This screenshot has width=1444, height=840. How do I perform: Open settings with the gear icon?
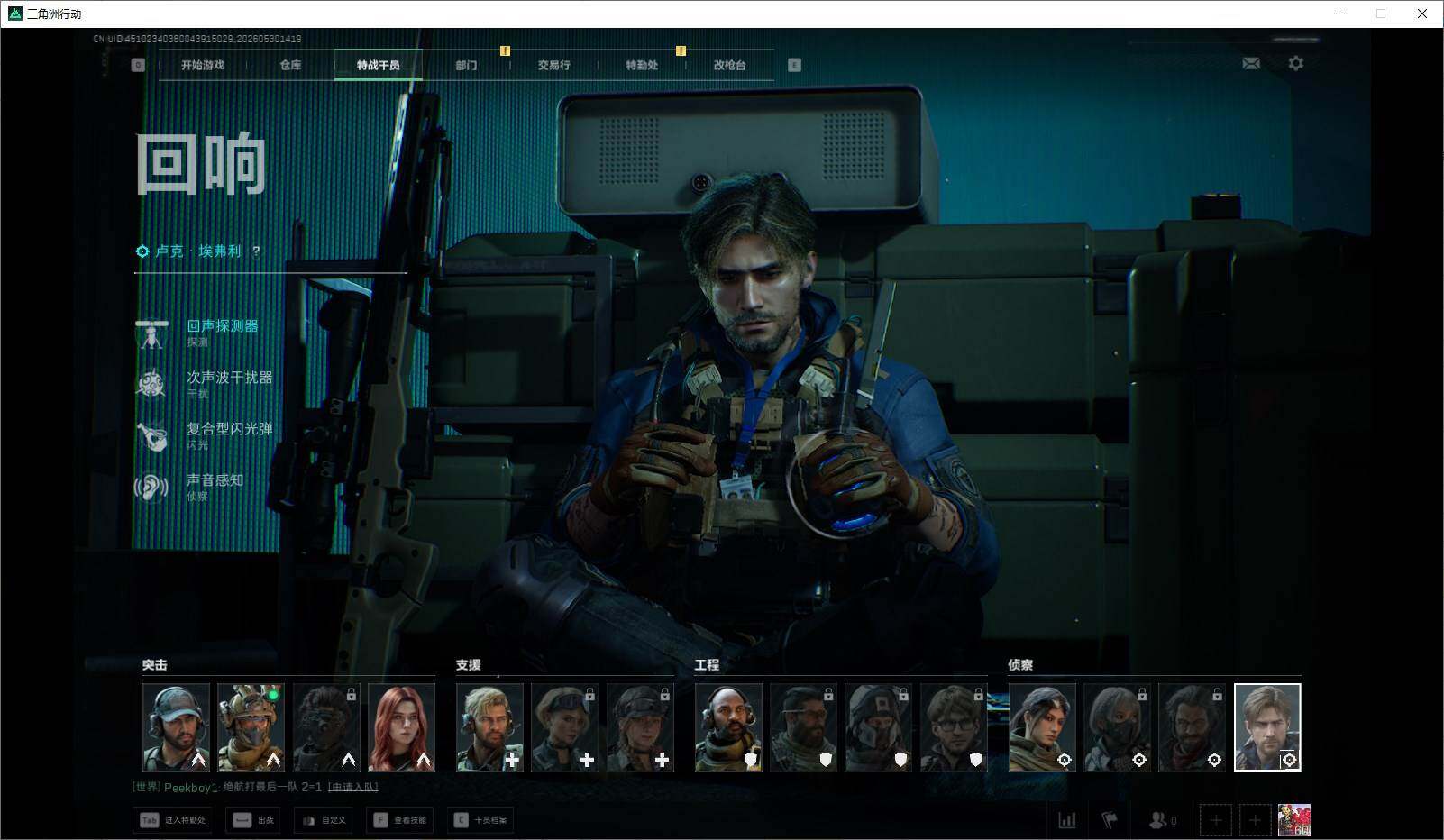(x=1296, y=63)
